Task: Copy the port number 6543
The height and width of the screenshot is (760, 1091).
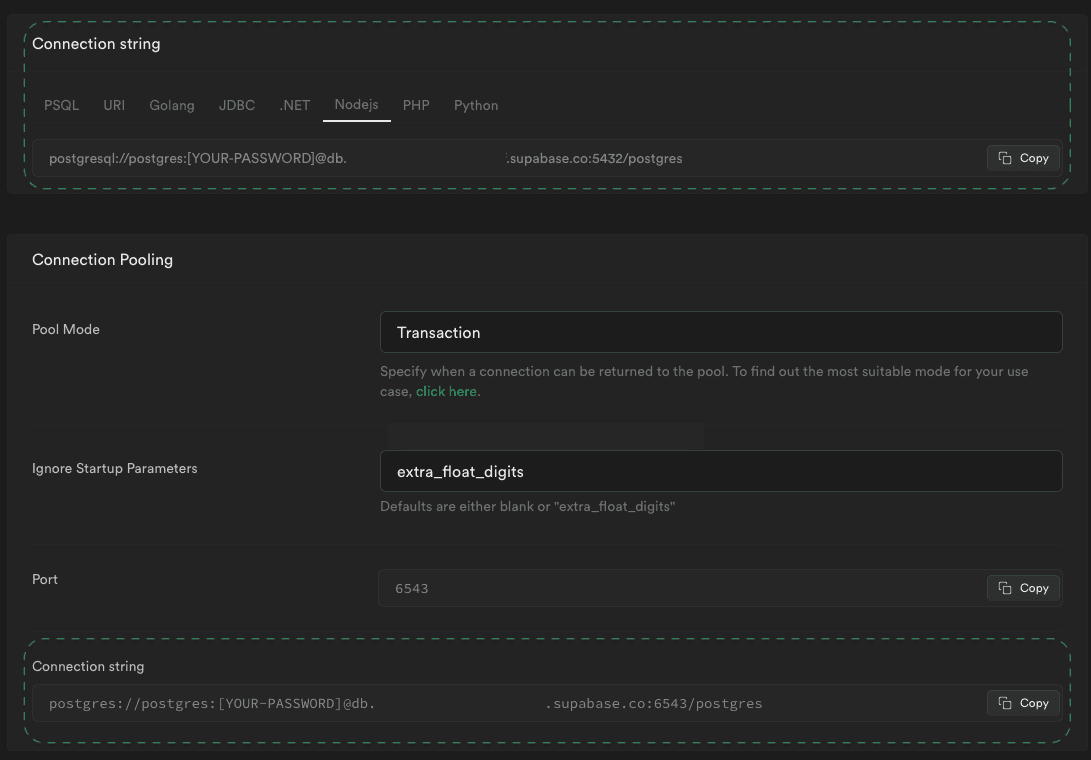Action: point(1023,588)
